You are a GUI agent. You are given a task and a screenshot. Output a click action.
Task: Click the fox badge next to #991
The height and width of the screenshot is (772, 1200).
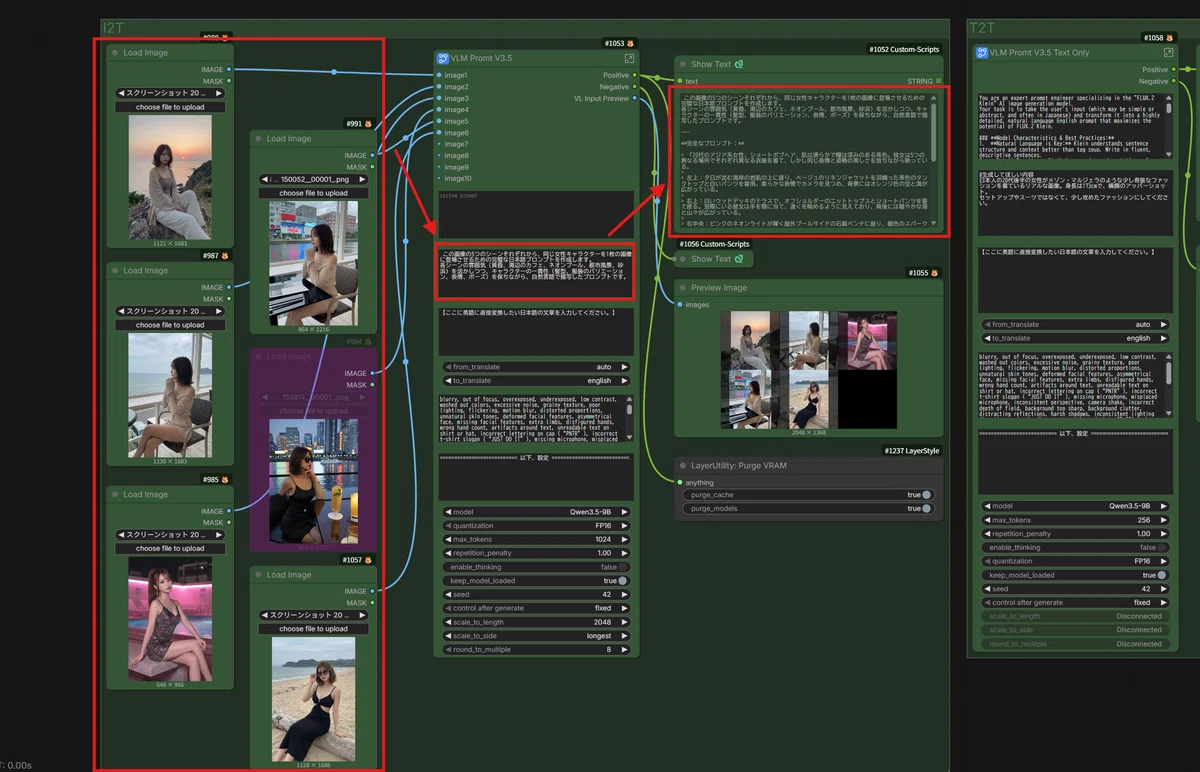(x=369, y=124)
